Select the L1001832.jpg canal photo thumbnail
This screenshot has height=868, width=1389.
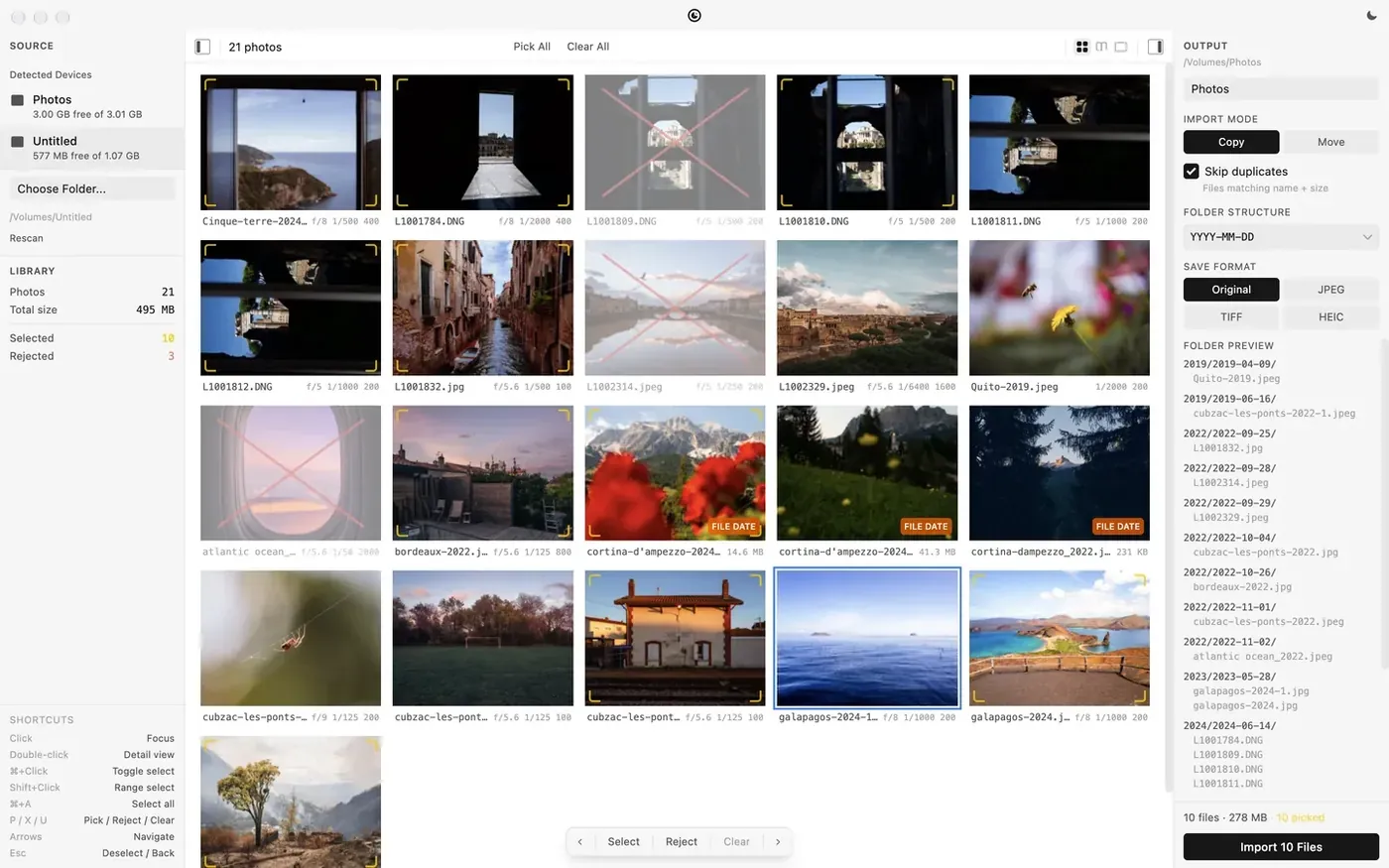[x=483, y=308]
